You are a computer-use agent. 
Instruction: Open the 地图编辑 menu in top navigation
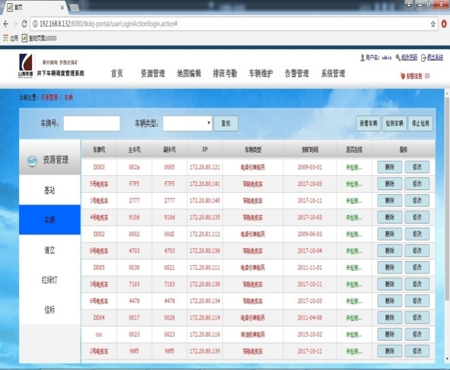coord(189,73)
